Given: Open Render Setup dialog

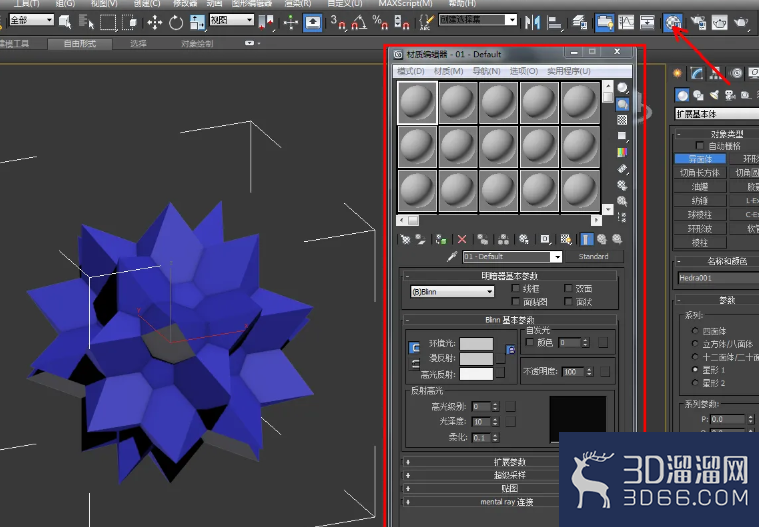Looking at the screenshot, I should click(698, 22).
